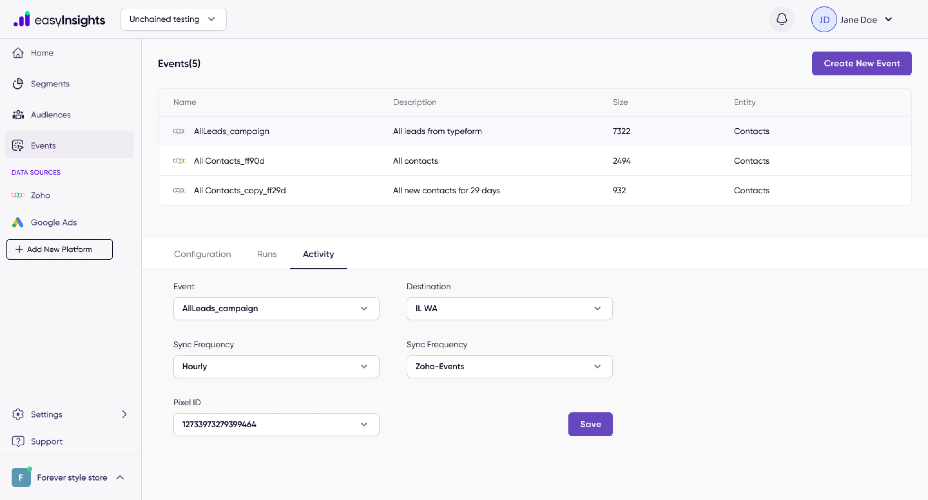Switch to the Configuration tab
The image size is (928, 500).
pyautogui.click(x=202, y=254)
